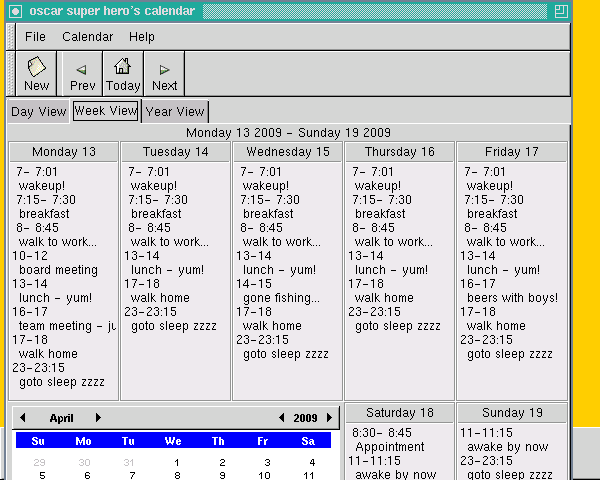Screen dimensions: 600x480
Task: Advance to next week with Next
Action: point(164,74)
